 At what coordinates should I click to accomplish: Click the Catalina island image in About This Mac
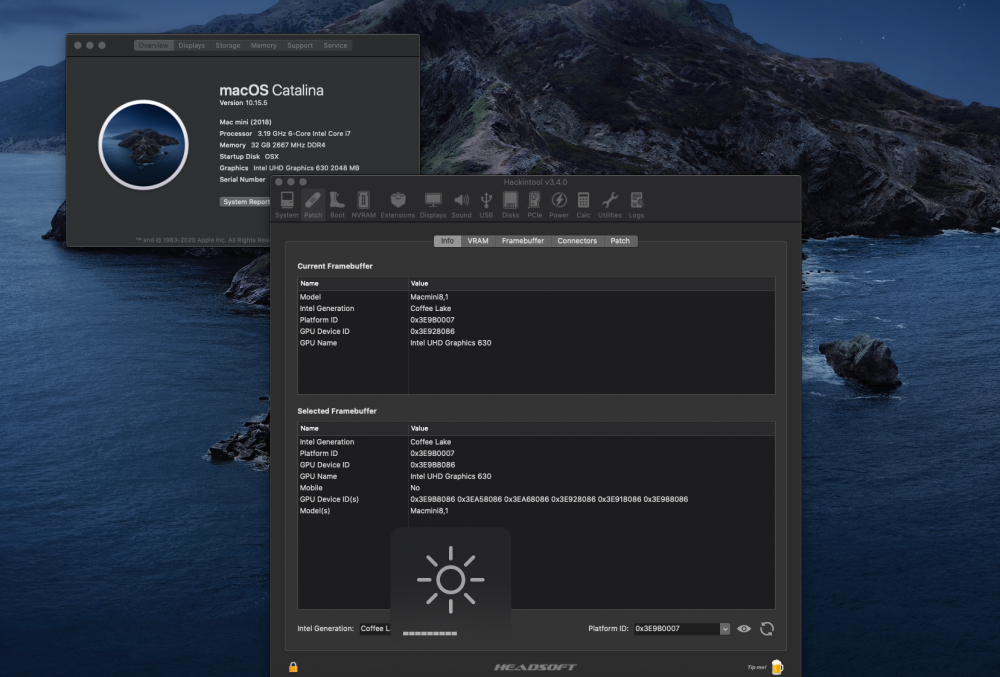(143, 145)
